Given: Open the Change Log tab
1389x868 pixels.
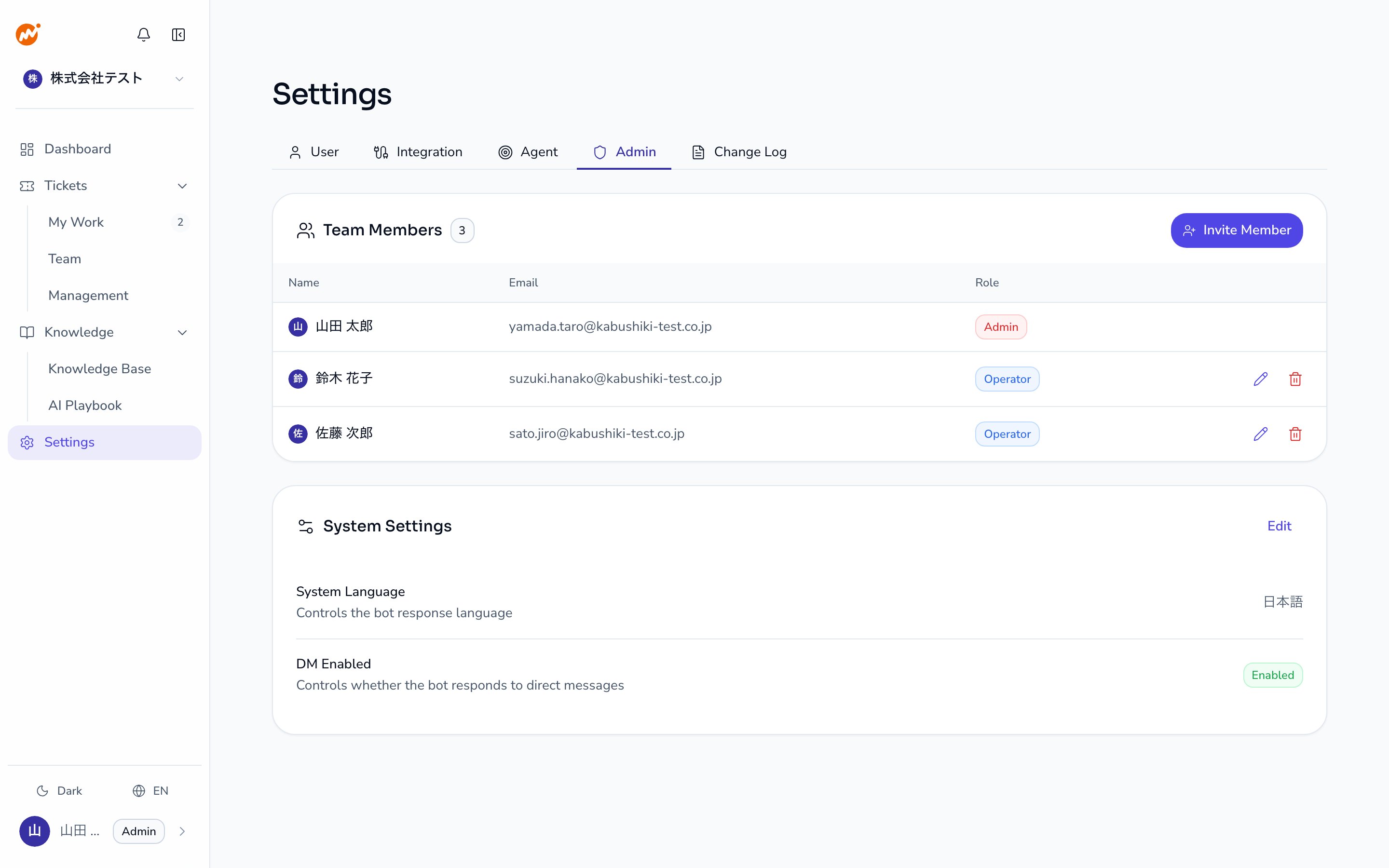Looking at the screenshot, I should tap(739, 151).
